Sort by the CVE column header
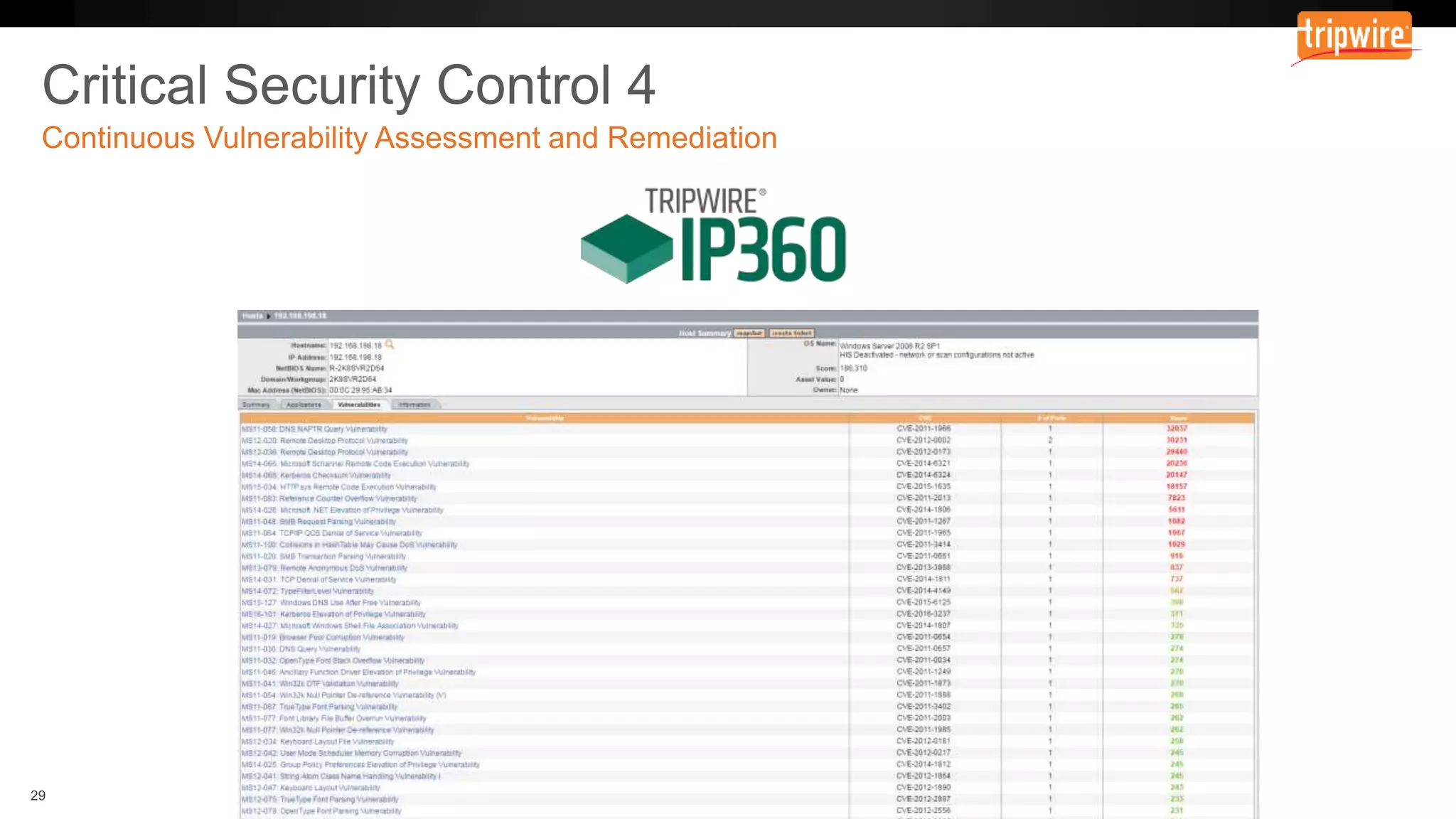This screenshot has height=819, width=1456. pos(924,418)
